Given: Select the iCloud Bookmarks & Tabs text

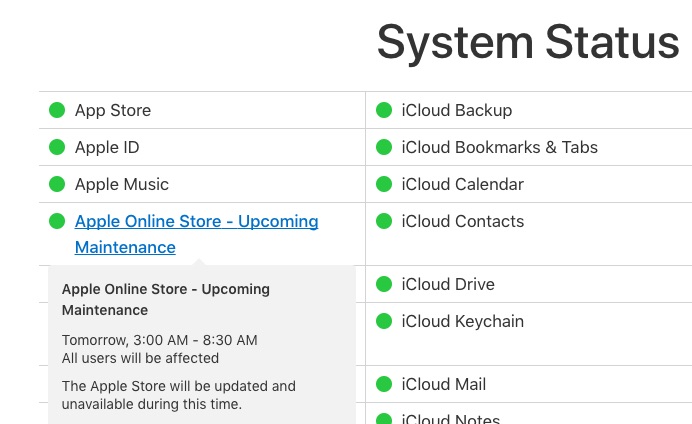Looking at the screenshot, I should tap(500, 147).
